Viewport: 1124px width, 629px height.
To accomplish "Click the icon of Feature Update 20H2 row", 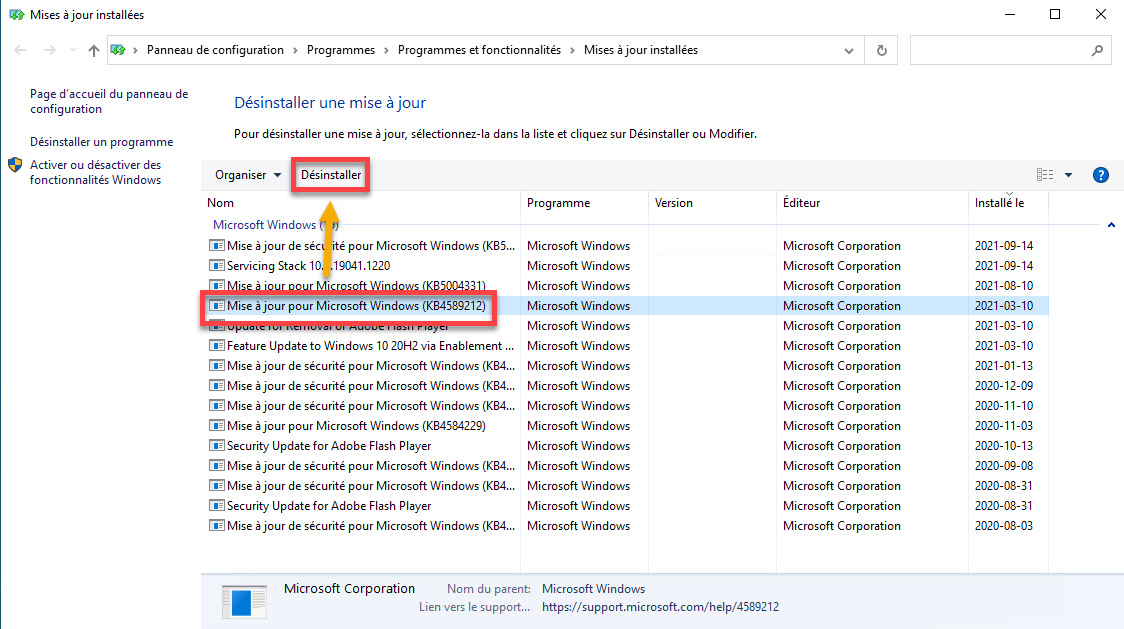I will 216,346.
